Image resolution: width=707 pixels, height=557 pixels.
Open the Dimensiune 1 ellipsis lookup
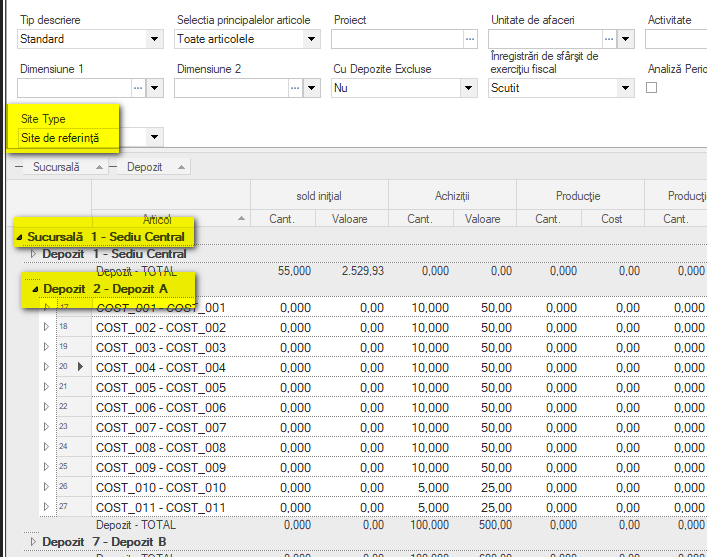[138, 88]
